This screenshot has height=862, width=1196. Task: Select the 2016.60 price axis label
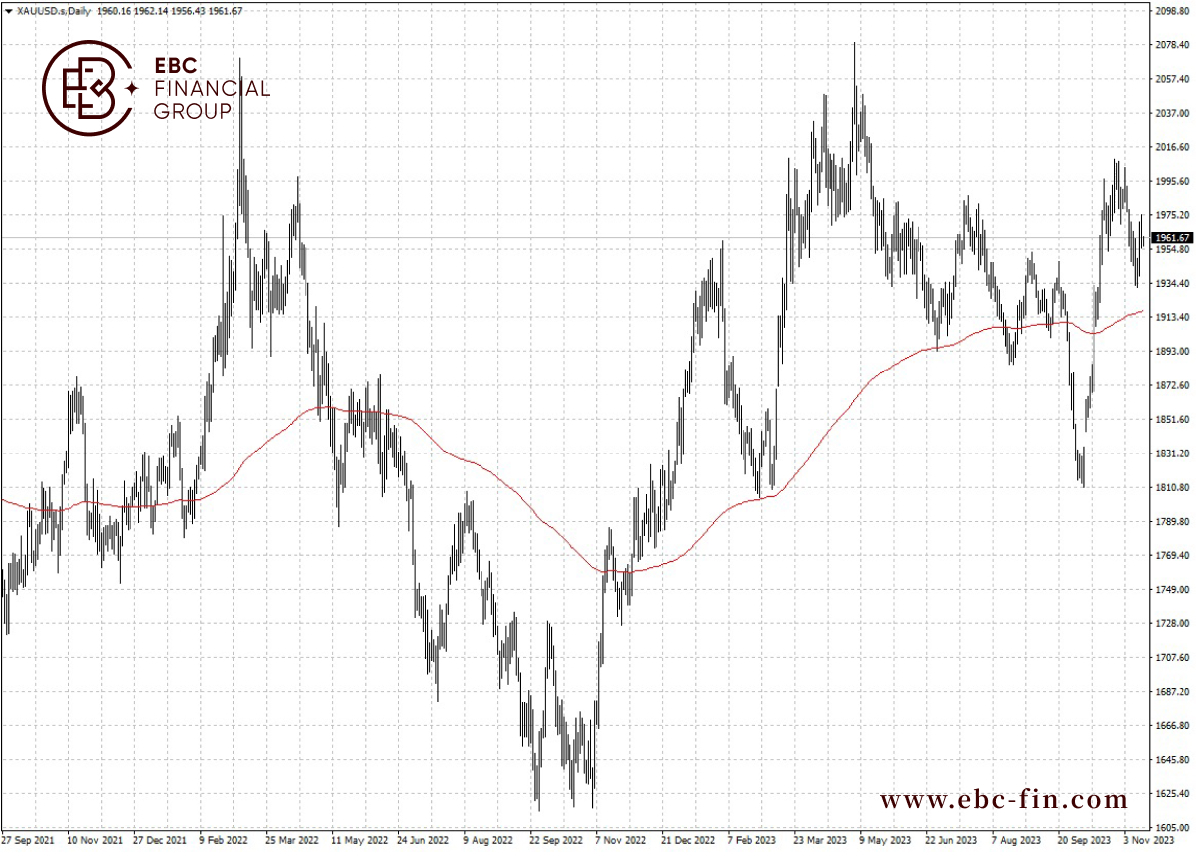click(x=1172, y=147)
